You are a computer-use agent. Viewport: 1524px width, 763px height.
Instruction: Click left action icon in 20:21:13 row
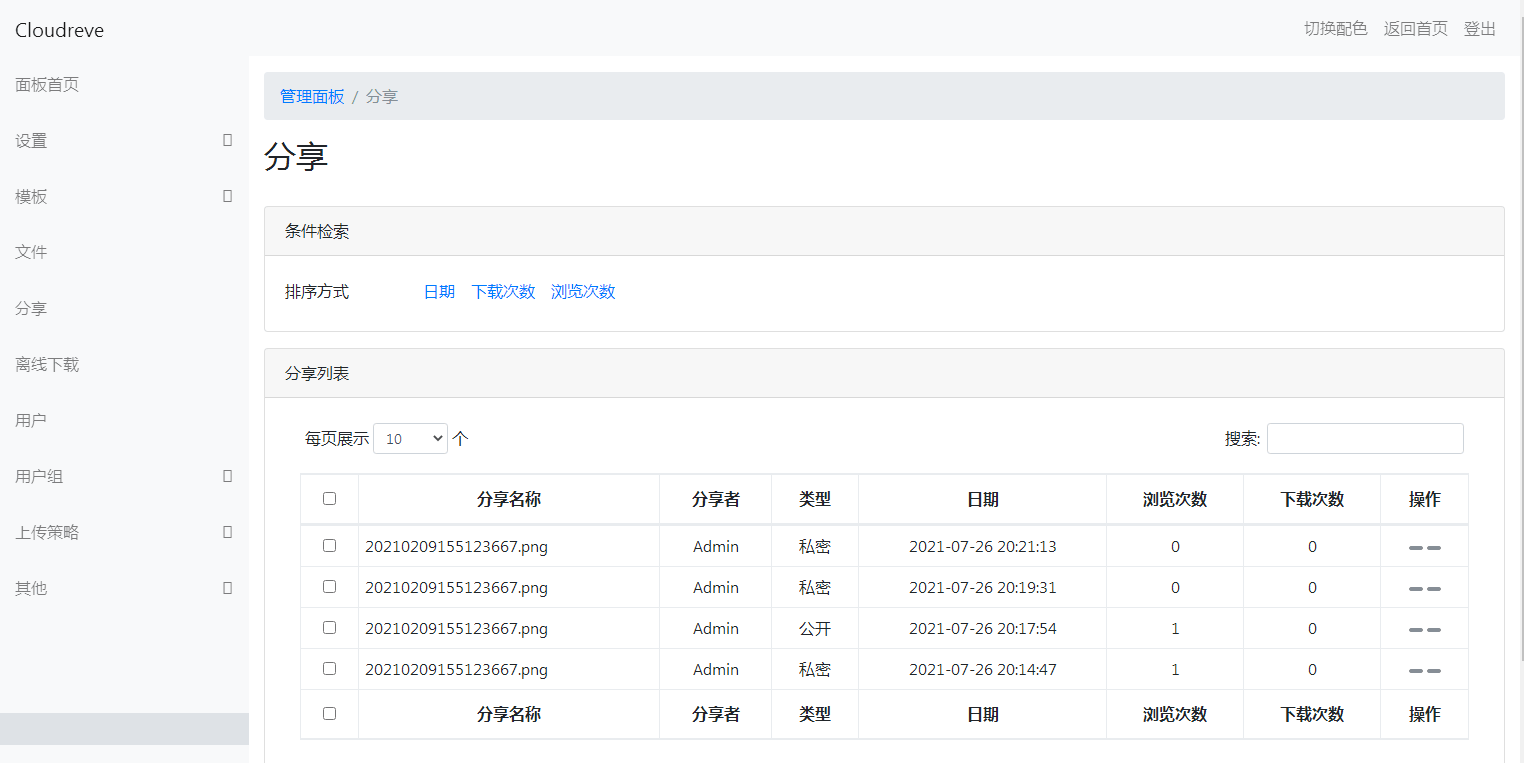coord(1415,548)
